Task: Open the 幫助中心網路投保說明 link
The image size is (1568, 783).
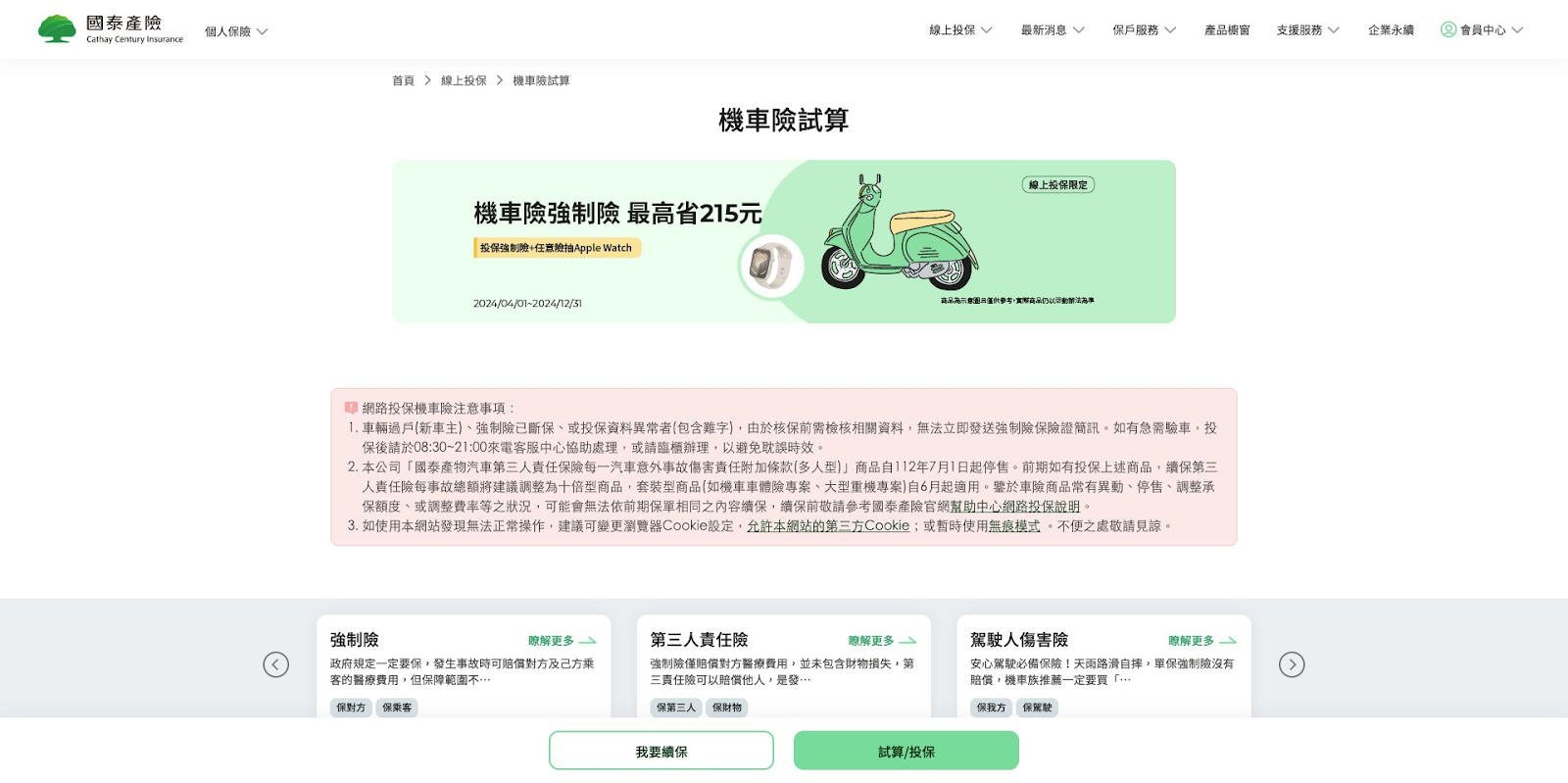Action: coord(1015,507)
